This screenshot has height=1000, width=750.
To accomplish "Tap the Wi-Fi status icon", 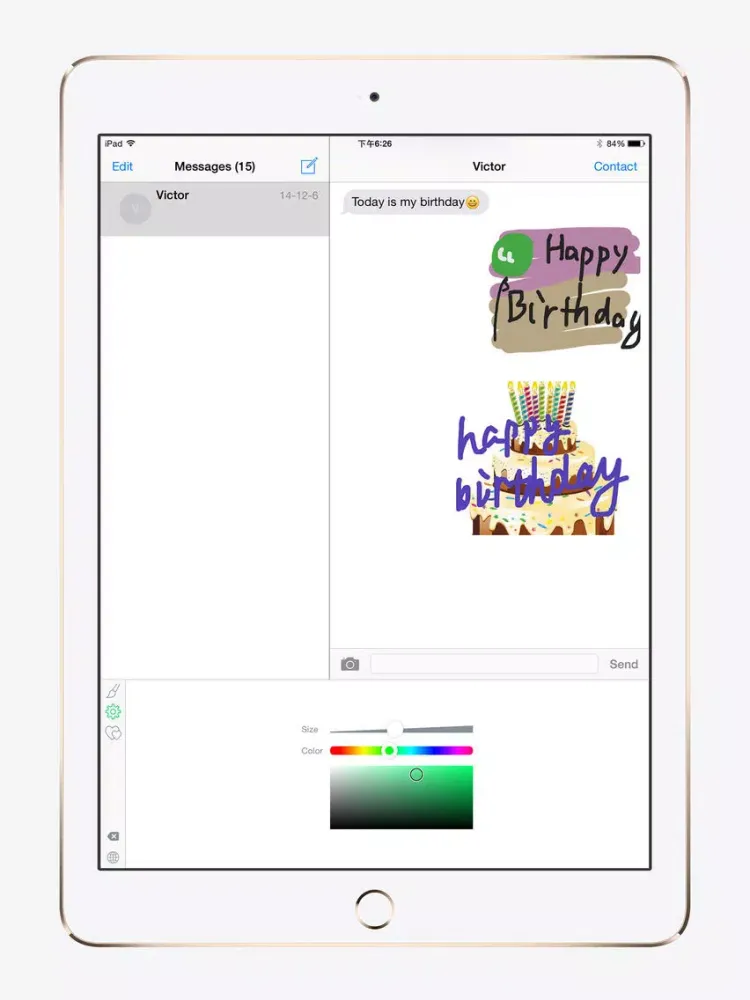I will point(131,143).
